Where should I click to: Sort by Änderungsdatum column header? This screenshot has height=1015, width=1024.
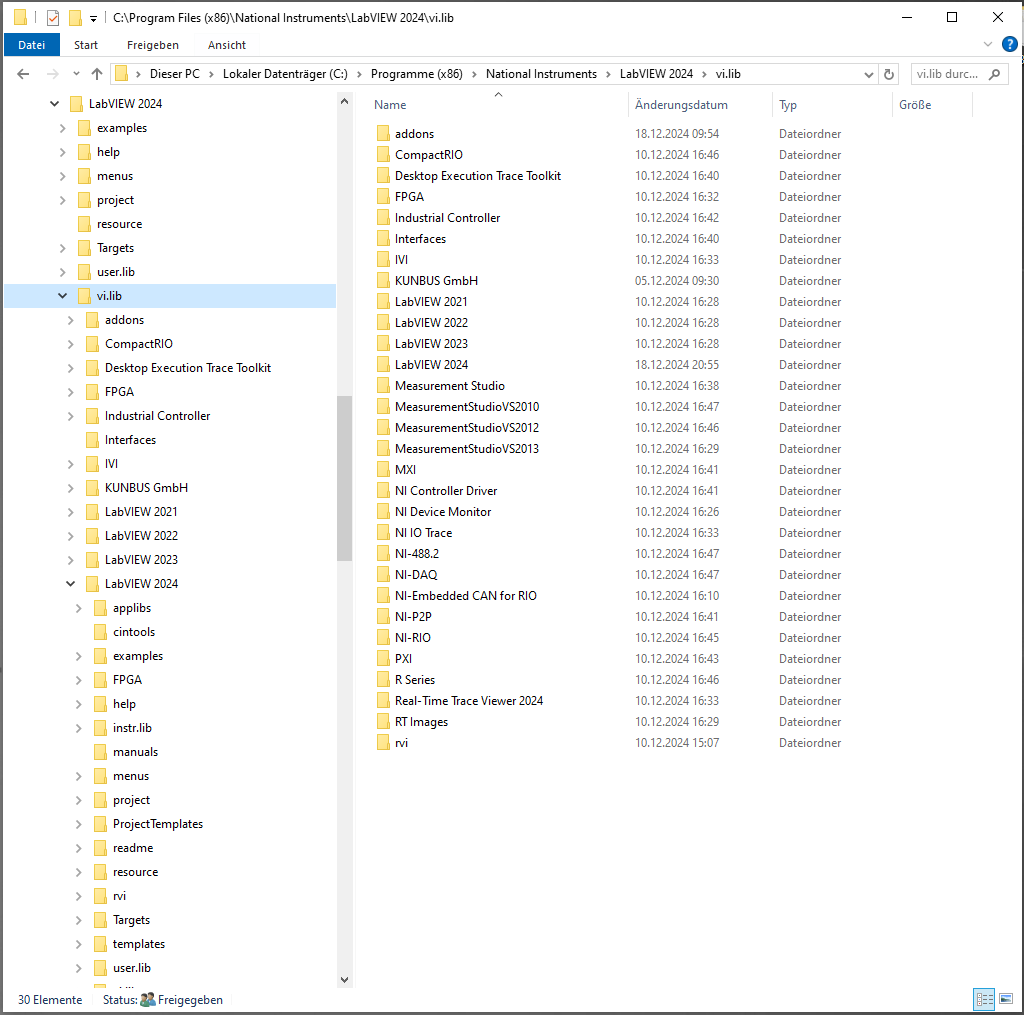point(681,105)
